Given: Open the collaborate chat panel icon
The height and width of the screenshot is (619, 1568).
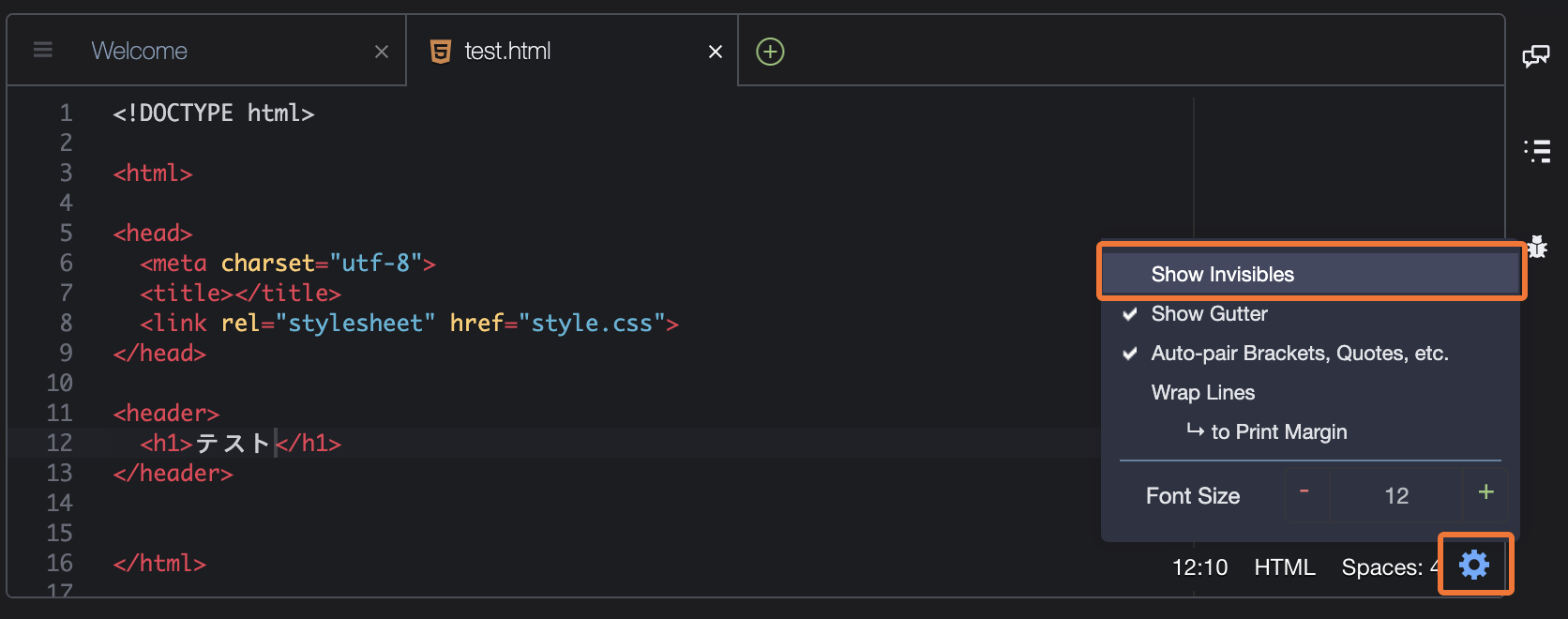Looking at the screenshot, I should coord(1535,57).
